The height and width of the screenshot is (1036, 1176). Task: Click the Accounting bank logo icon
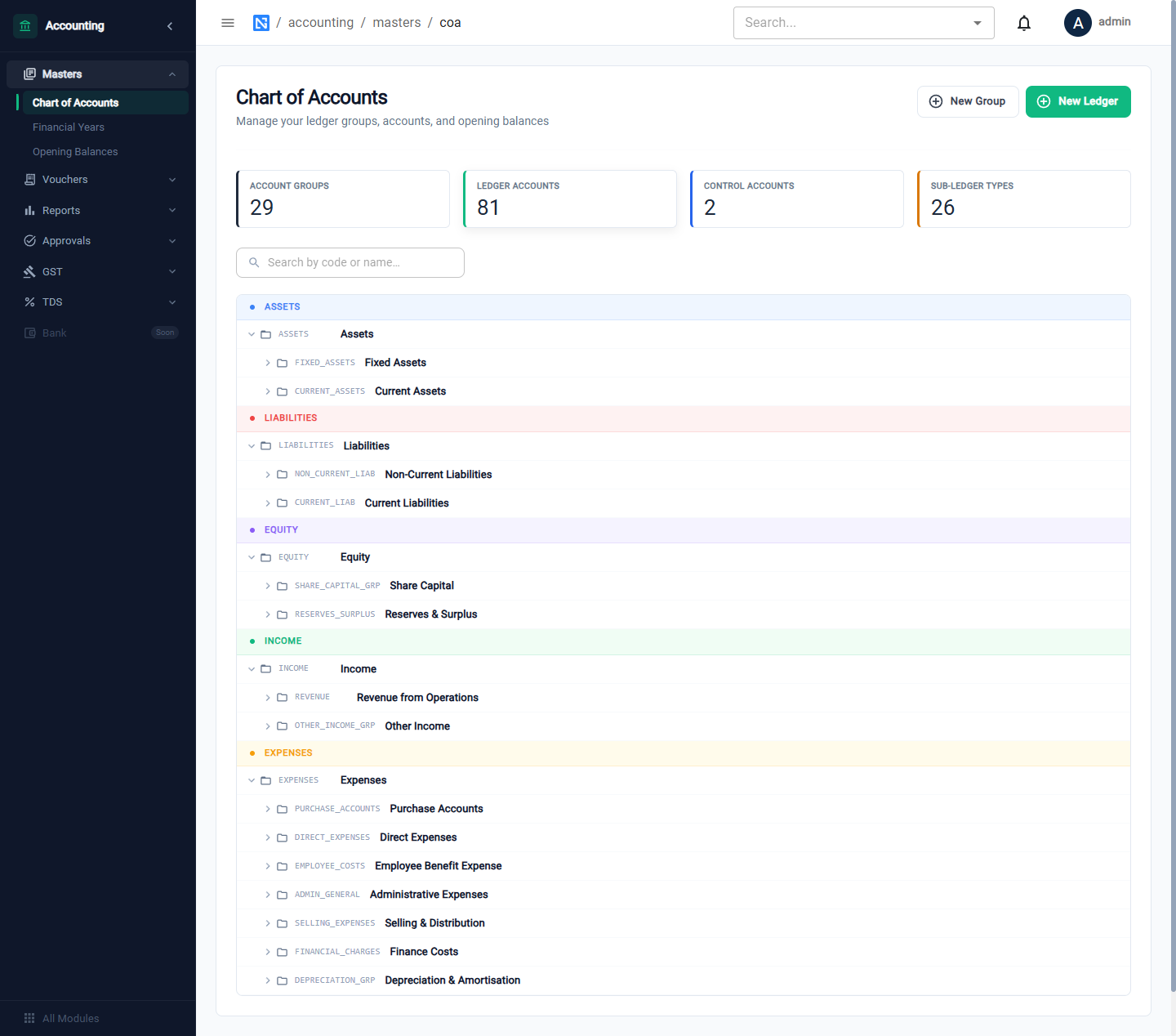tap(25, 26)
